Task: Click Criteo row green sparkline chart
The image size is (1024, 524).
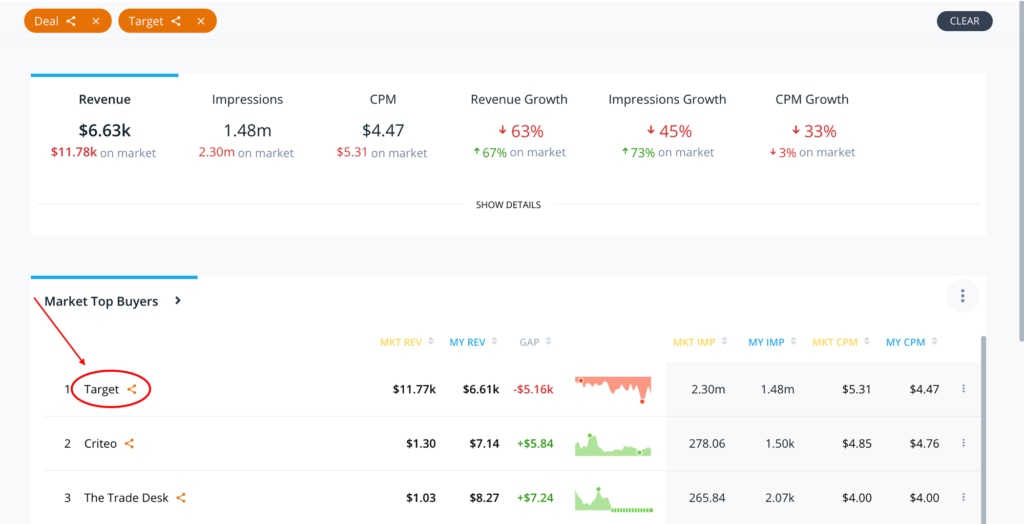Action: pyautogui.click(x=613, y=444)
